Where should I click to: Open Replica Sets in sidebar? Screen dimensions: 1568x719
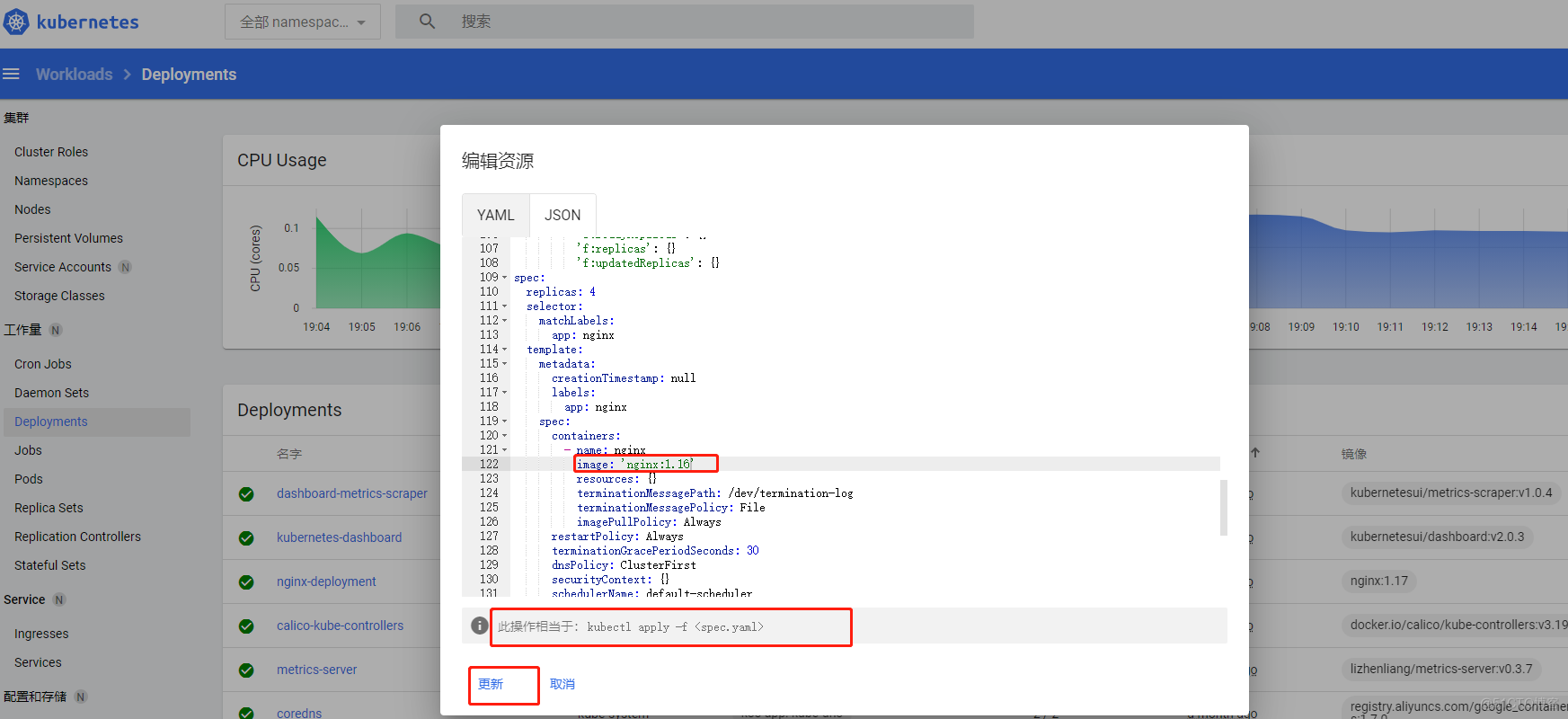tap(49, 508)
